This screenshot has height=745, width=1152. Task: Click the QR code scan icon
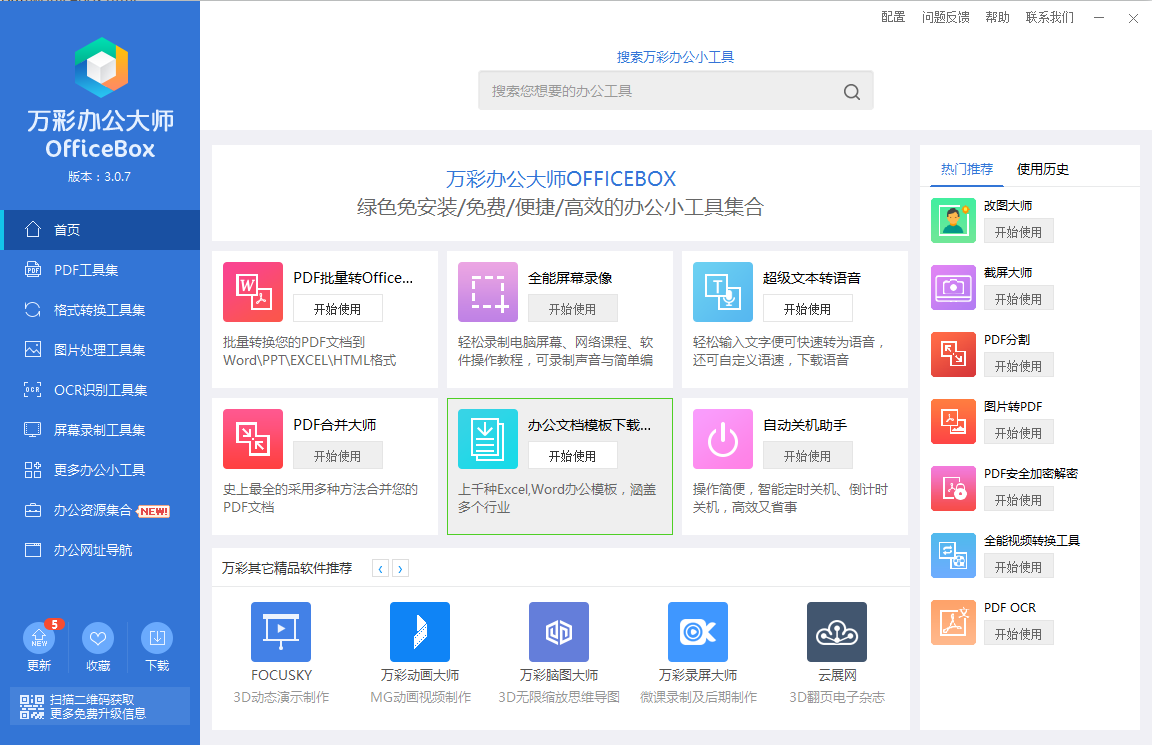point(32,707)
